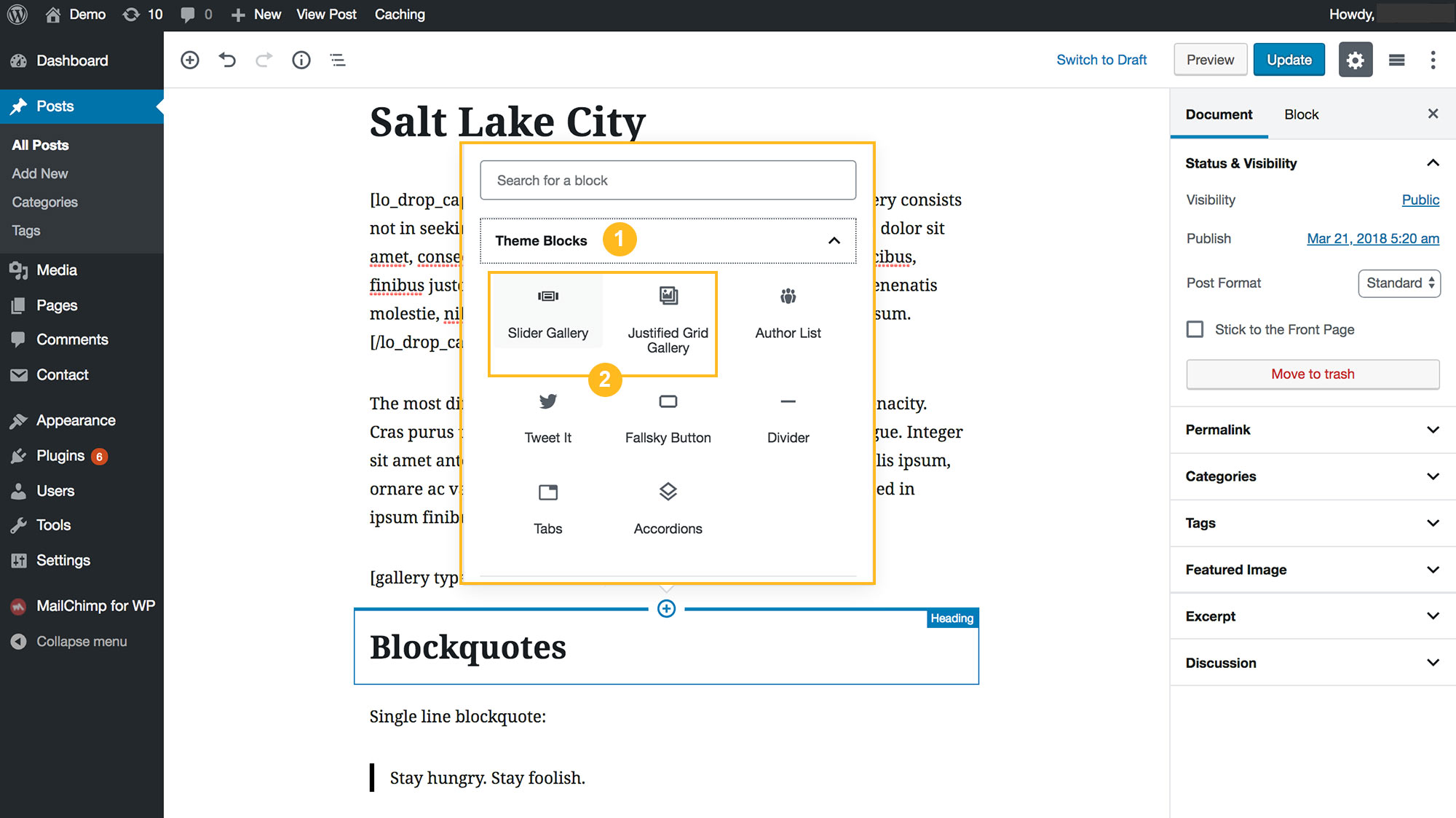The width and height of the screenshot is (1456, 818).
Task: Click View Post in the admin bar
Action: tap(326, 15)
